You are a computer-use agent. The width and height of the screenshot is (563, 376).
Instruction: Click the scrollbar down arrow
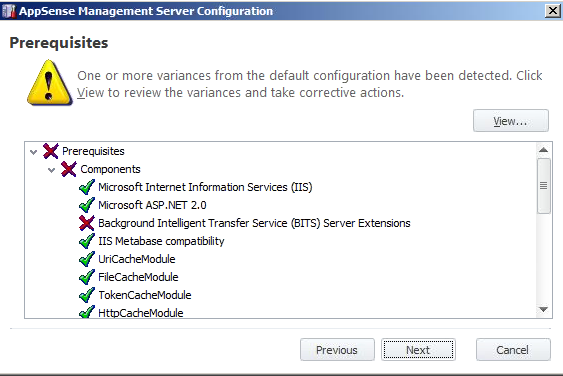(543, 309)
